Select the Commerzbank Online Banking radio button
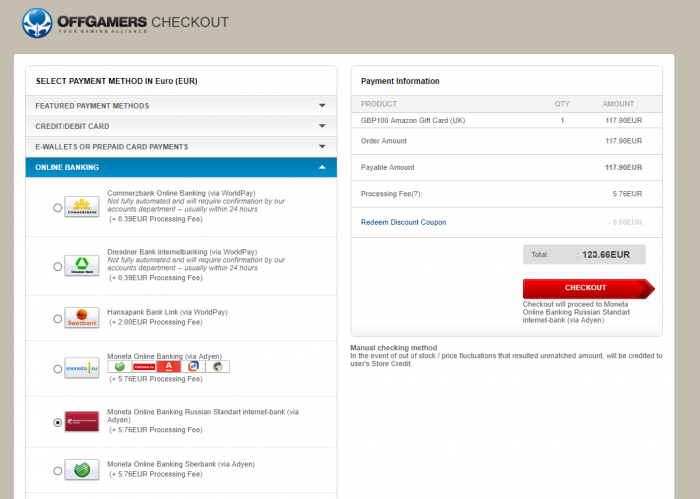This screenshot has height=499, width=700. pos(57,208)
